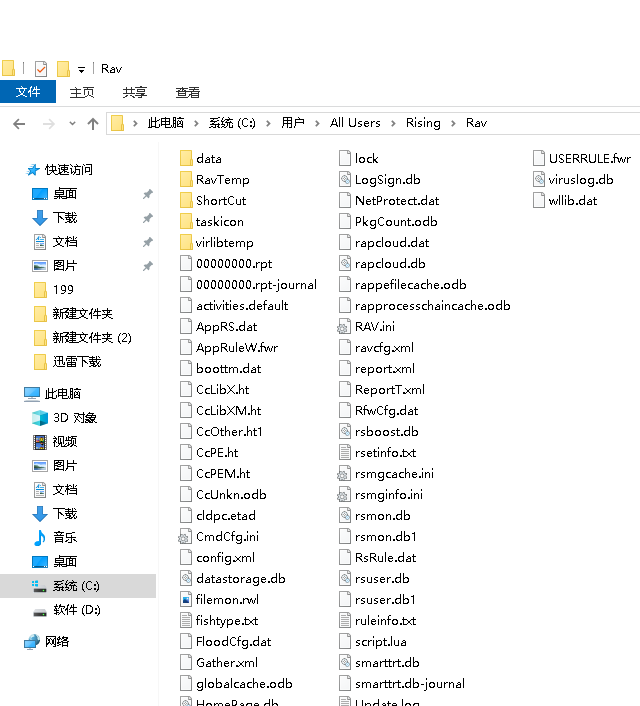Select file script.lua
The height and width of the screenshot is (706, 640).
[x=373, y=642]
